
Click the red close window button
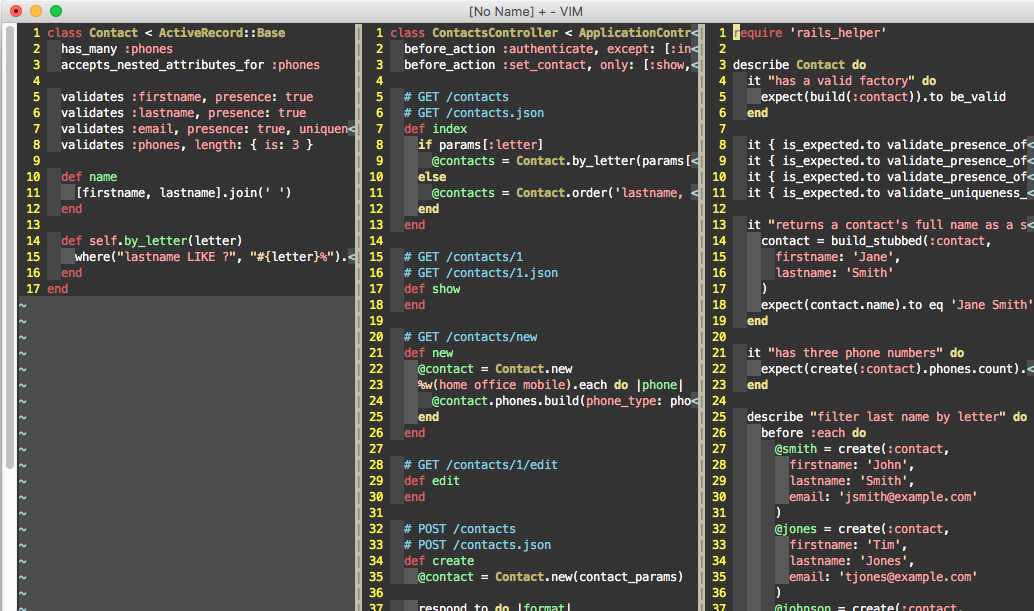point(16,11)
